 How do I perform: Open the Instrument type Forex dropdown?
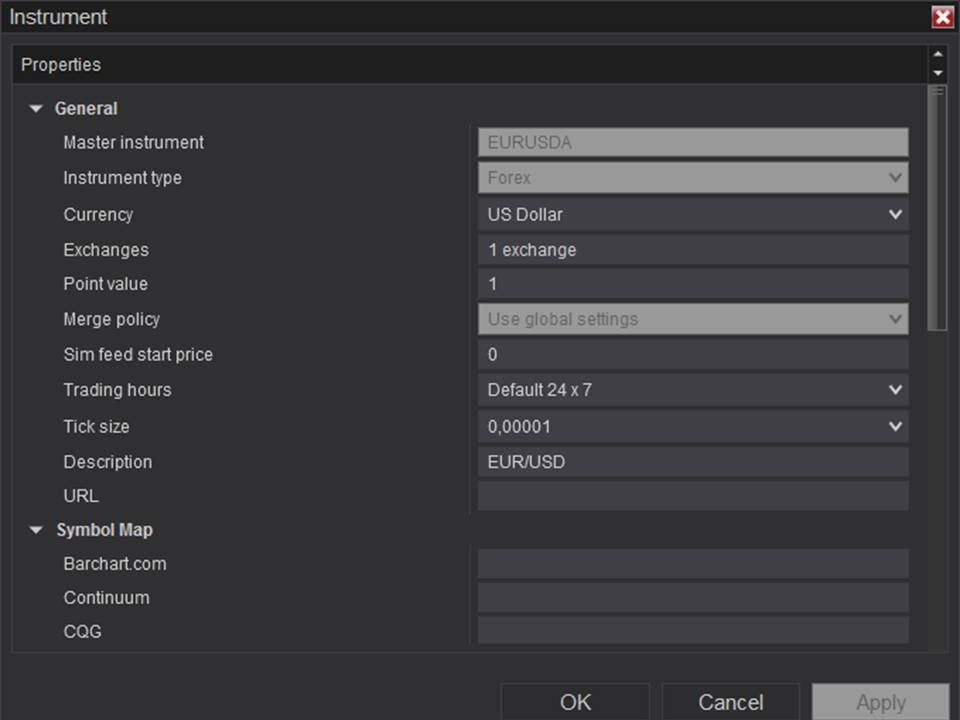click(693, 178)
